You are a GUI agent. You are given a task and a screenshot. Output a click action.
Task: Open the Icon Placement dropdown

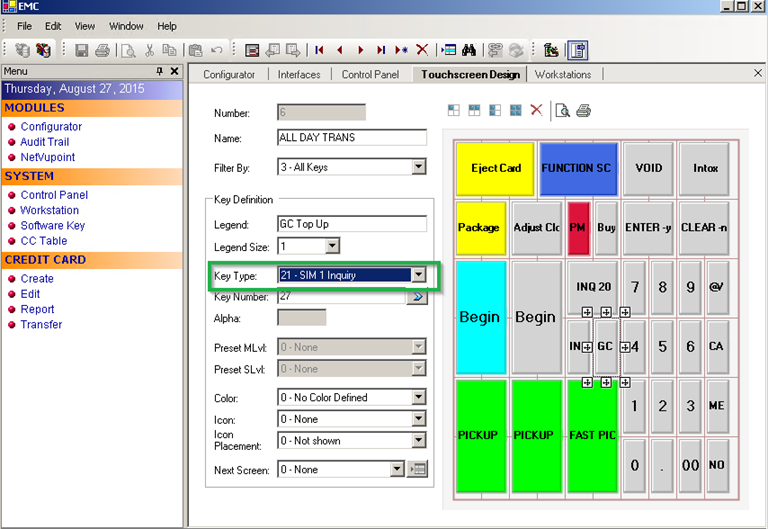tap(418, 440)
